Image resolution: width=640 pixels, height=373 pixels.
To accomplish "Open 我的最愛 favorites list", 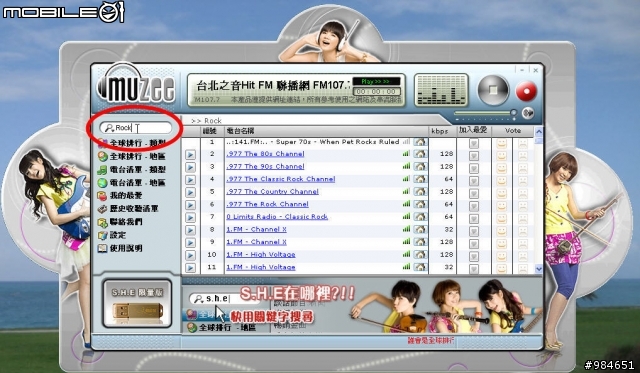I will point(120,196).
